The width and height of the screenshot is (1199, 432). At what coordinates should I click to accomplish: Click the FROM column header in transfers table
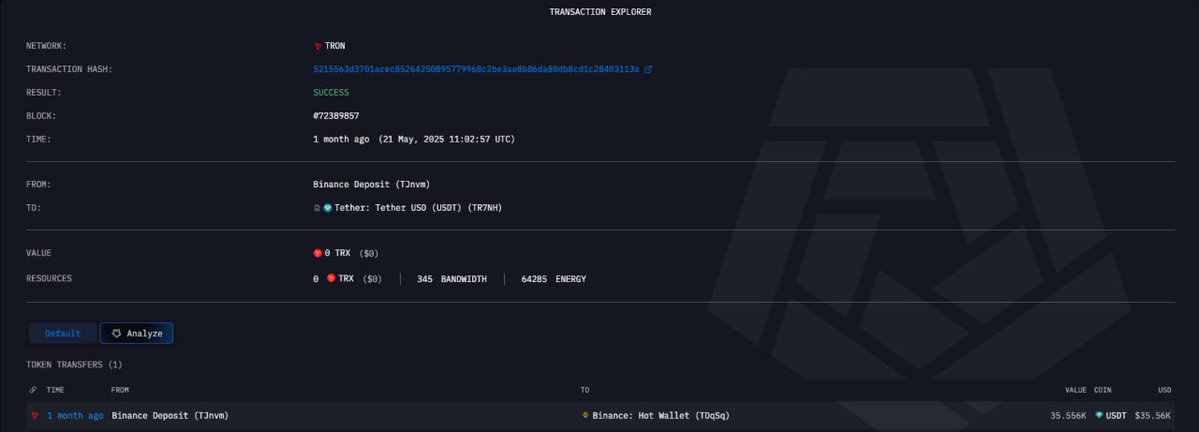point(120,390)
